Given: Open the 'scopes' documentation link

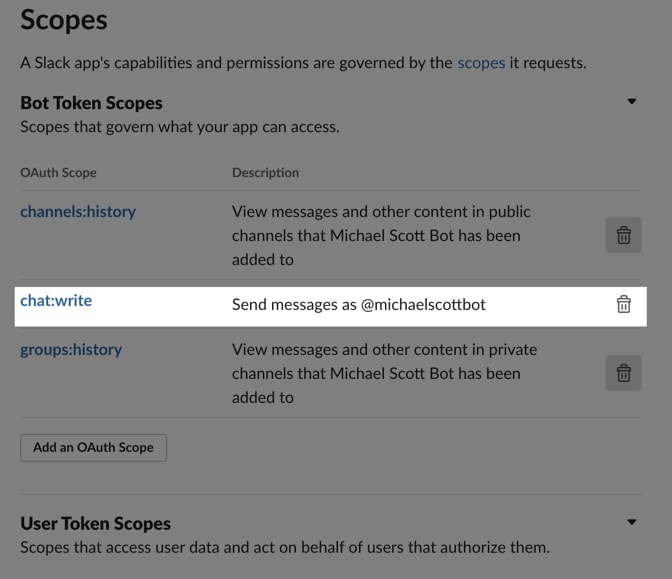Looking at the screenshot, I should pos(481,63).
